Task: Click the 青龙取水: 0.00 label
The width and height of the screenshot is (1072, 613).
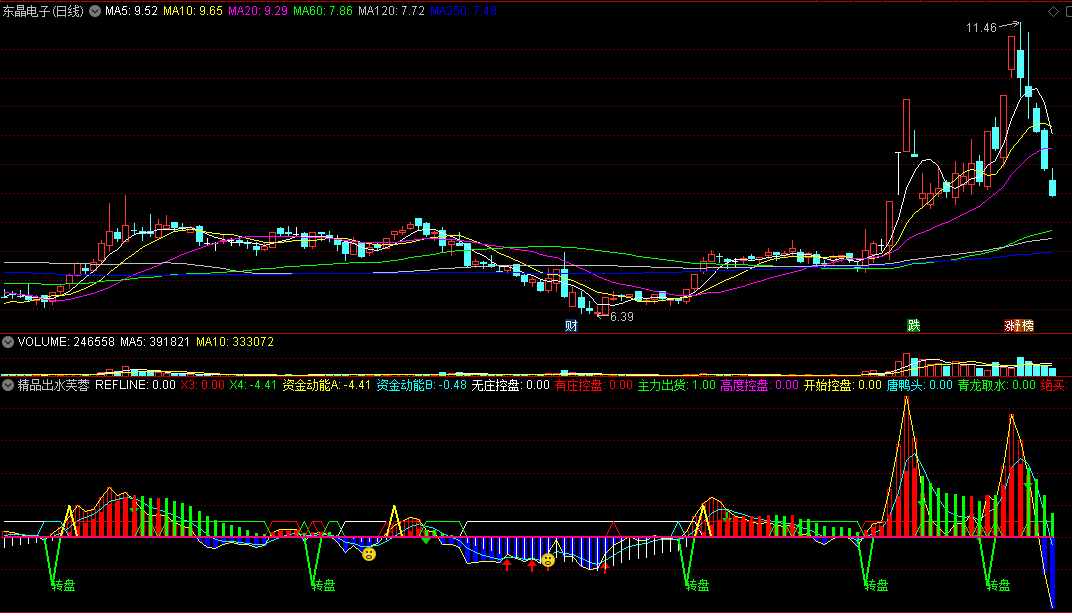Action: (x=997, y=385)
